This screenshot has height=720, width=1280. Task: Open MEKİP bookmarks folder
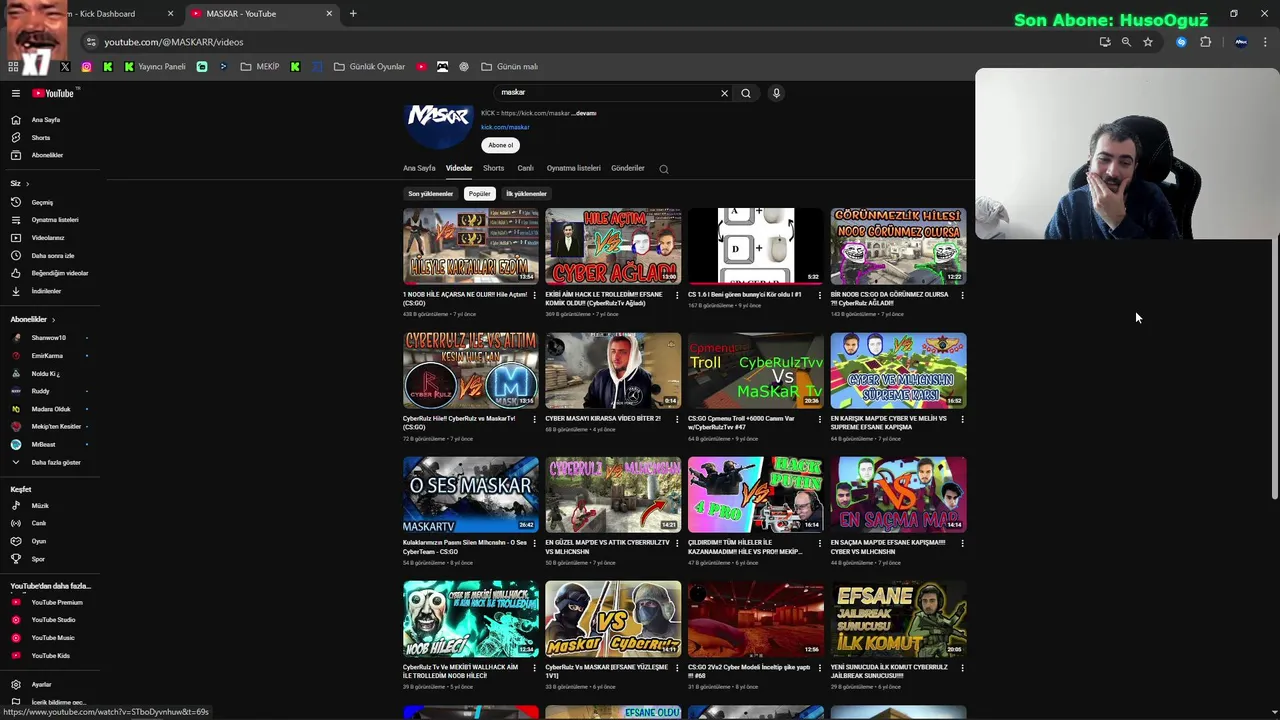(260, 67)
